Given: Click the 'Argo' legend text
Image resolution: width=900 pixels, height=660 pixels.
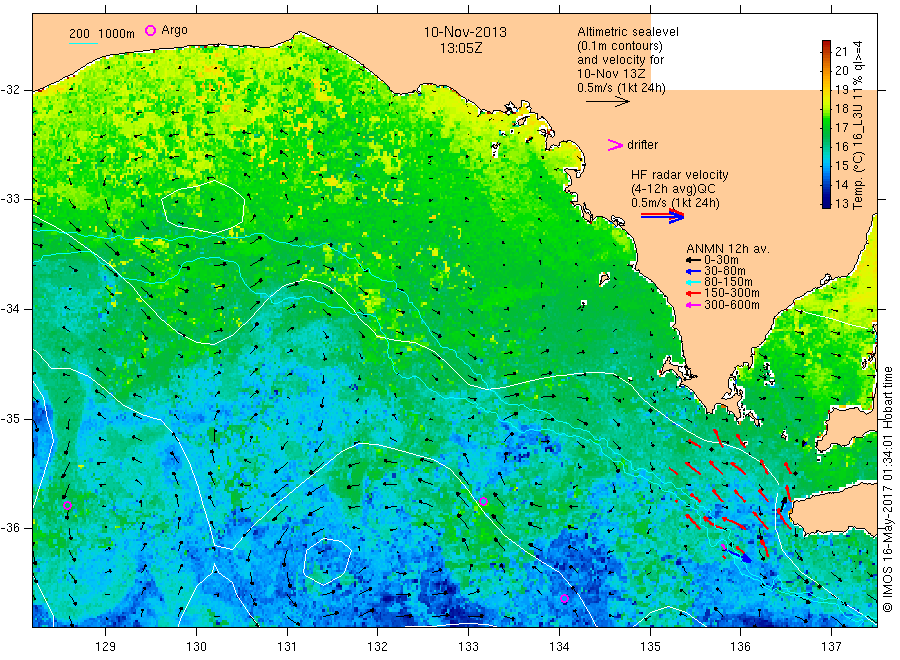Looking at the screenshot, I should [x=174, y=30].
